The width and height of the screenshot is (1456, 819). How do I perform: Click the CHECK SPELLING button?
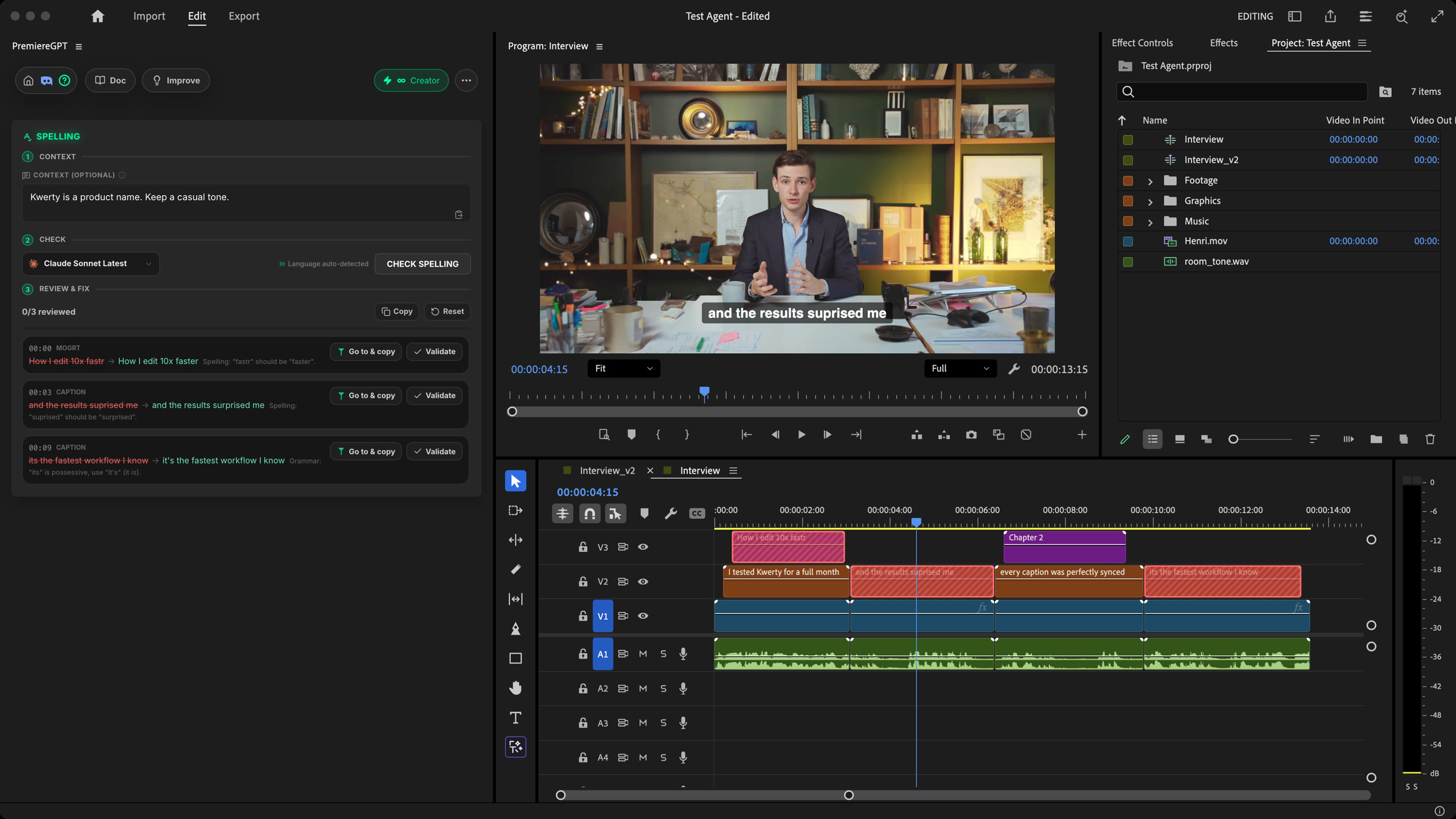(422, 264)
